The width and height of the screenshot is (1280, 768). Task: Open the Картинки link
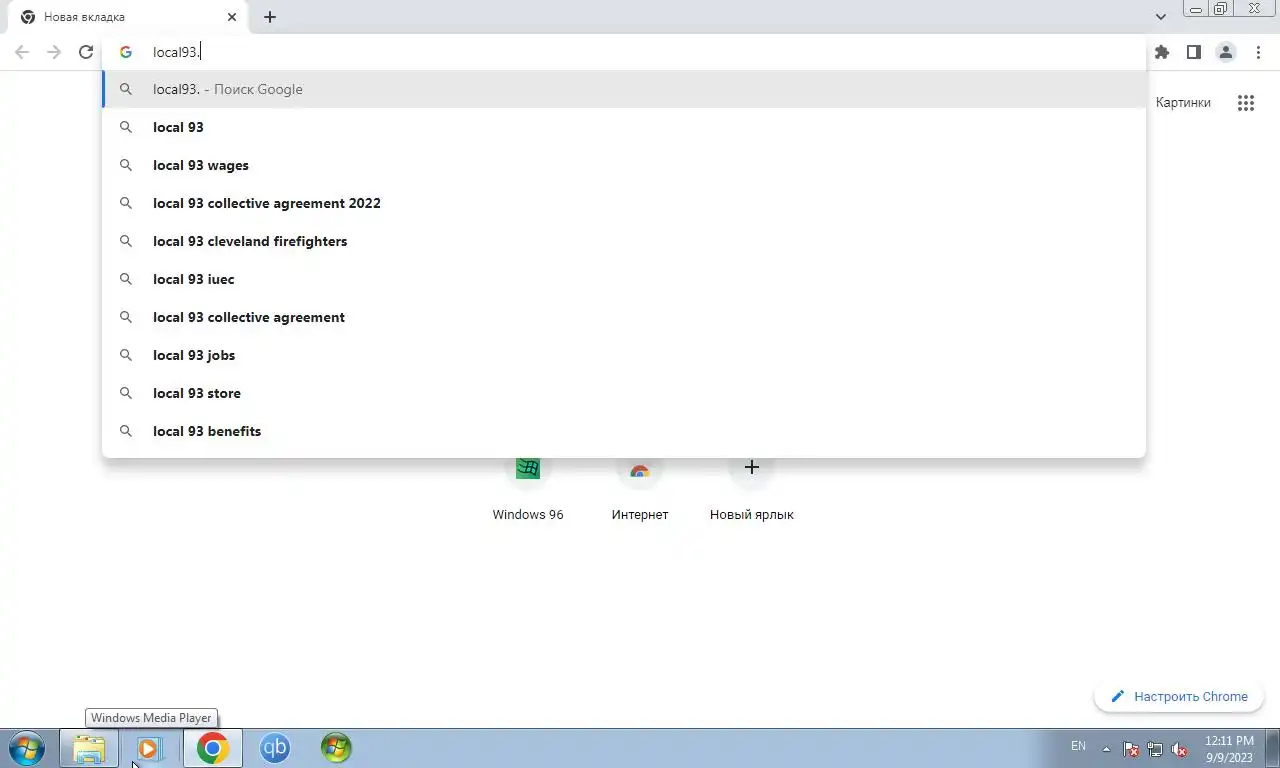(1183, 103)
